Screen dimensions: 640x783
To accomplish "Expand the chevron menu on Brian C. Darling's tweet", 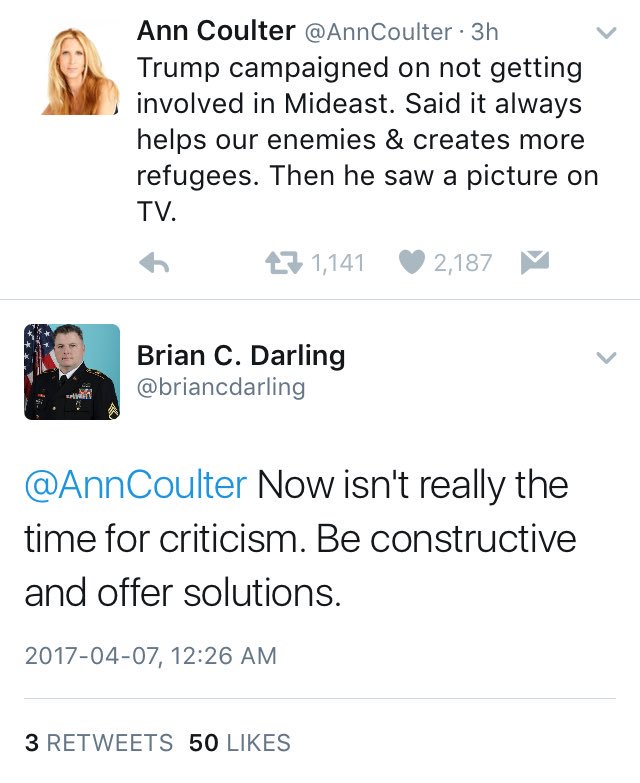I will [x=606, y=357].
